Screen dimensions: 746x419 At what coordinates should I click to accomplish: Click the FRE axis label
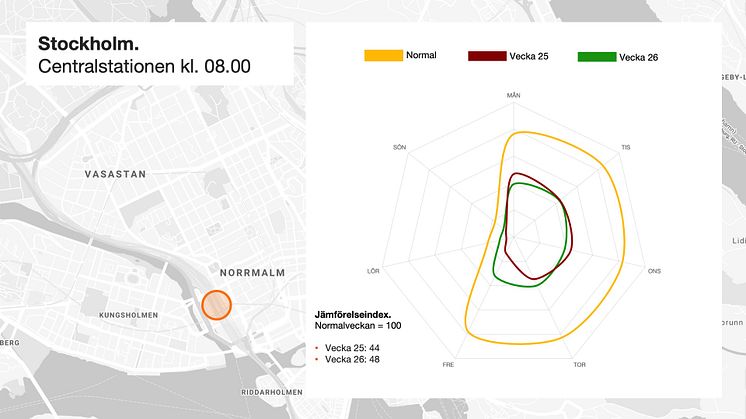click(x=448, y=365)
